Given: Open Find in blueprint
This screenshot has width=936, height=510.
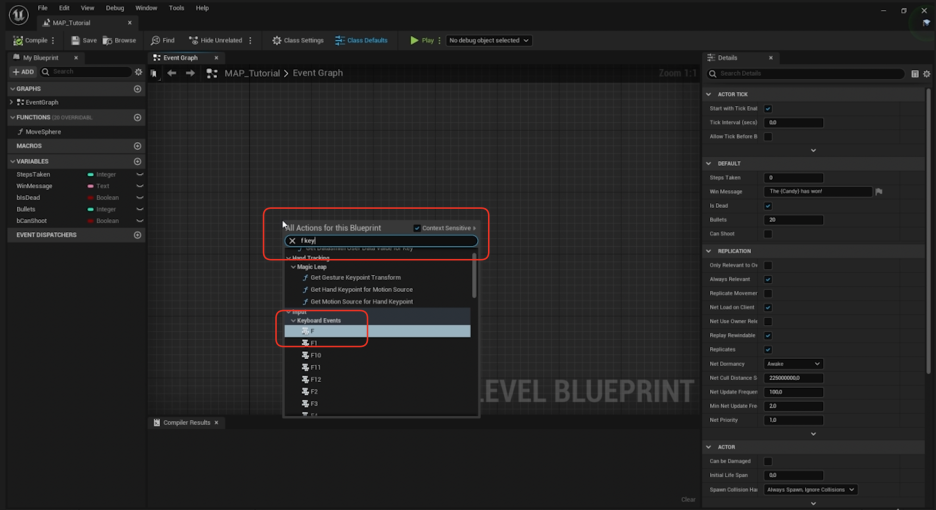Looking at the screenshot, I should pyautogui.click(x=162, y=41).
